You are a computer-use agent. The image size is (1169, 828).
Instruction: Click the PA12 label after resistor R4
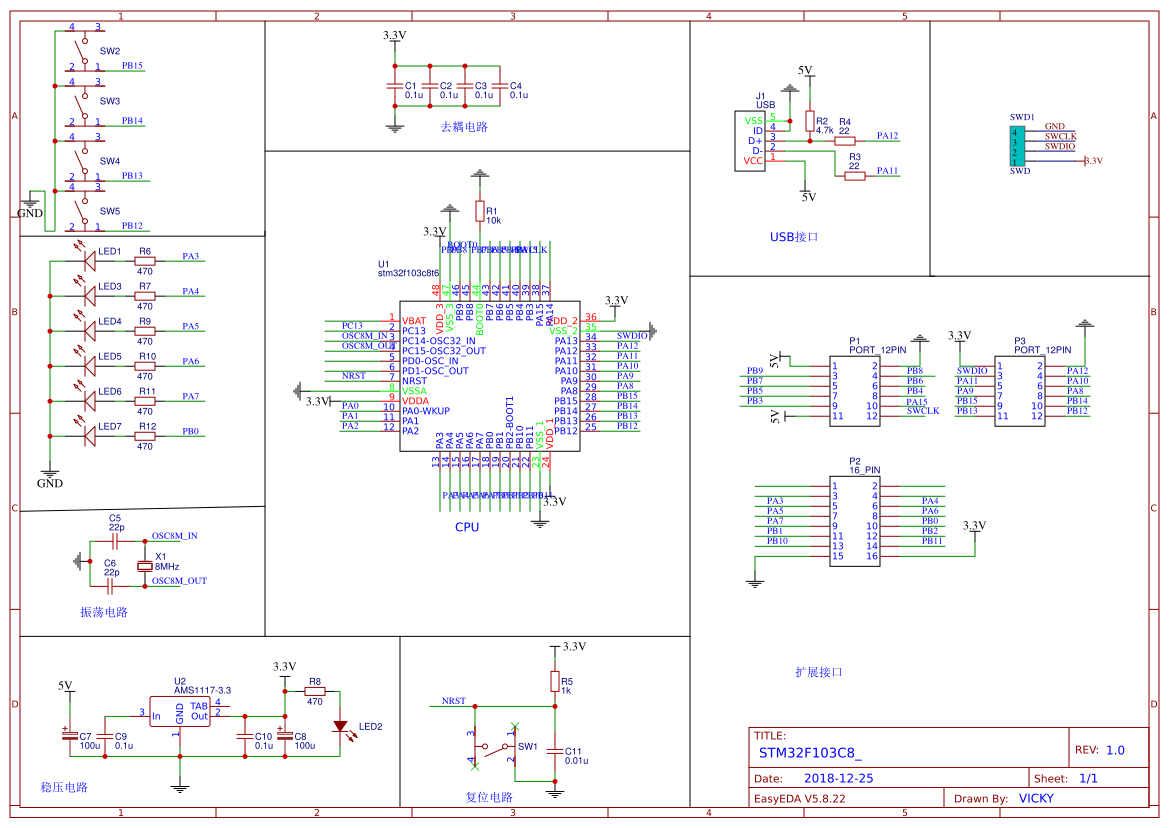pyautogui.click(x=887, y=136)
